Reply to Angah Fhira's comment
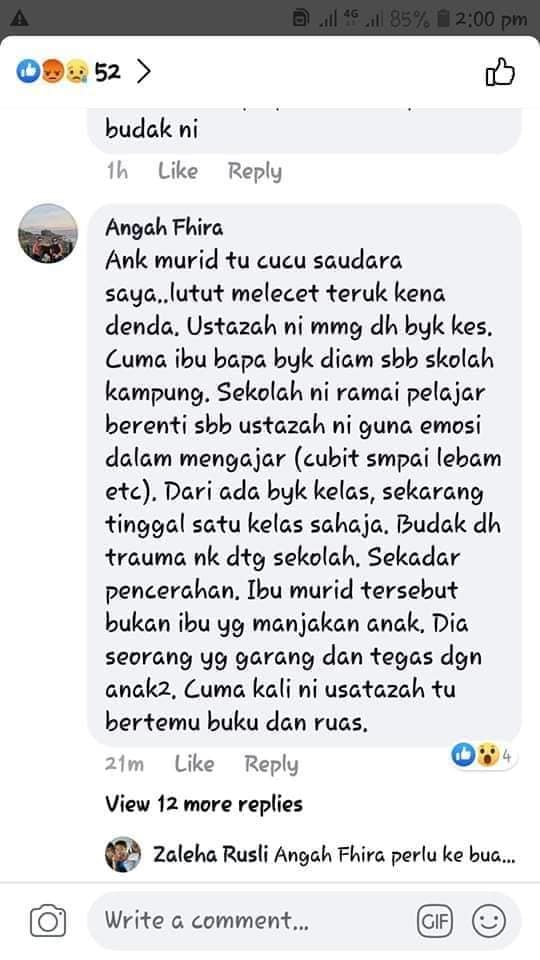 (x=271, y=764)
